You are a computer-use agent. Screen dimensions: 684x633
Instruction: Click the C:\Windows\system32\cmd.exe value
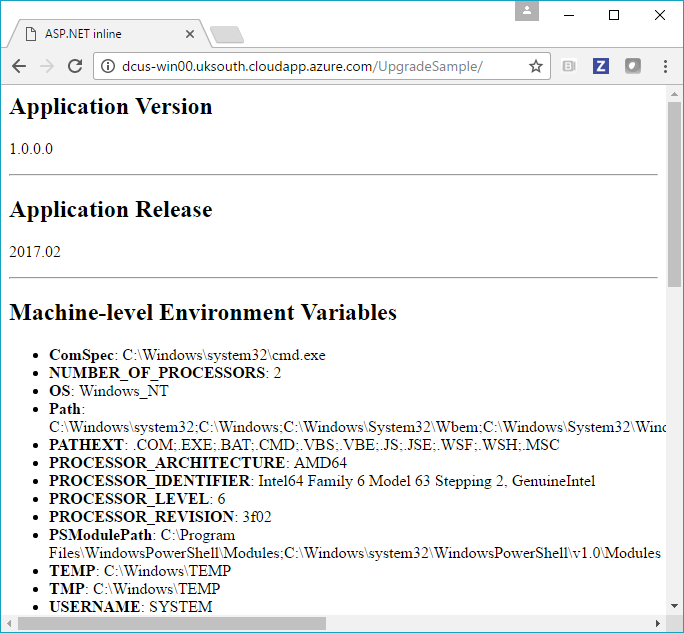[224, 355]
